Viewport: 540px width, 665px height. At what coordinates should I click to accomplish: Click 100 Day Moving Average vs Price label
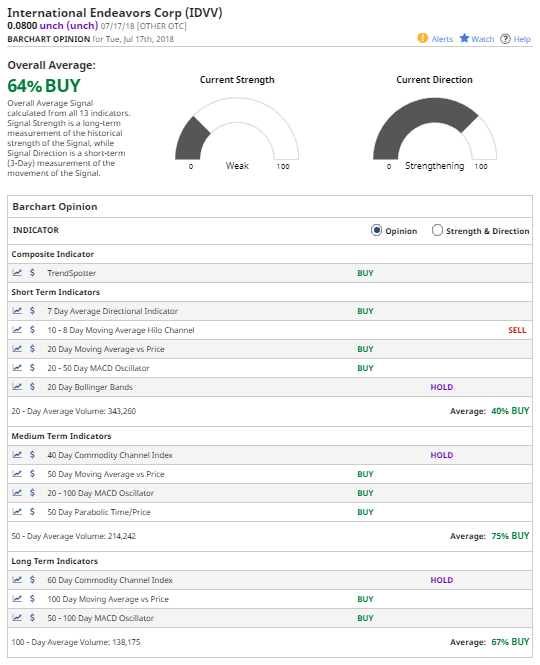(108, 599)
